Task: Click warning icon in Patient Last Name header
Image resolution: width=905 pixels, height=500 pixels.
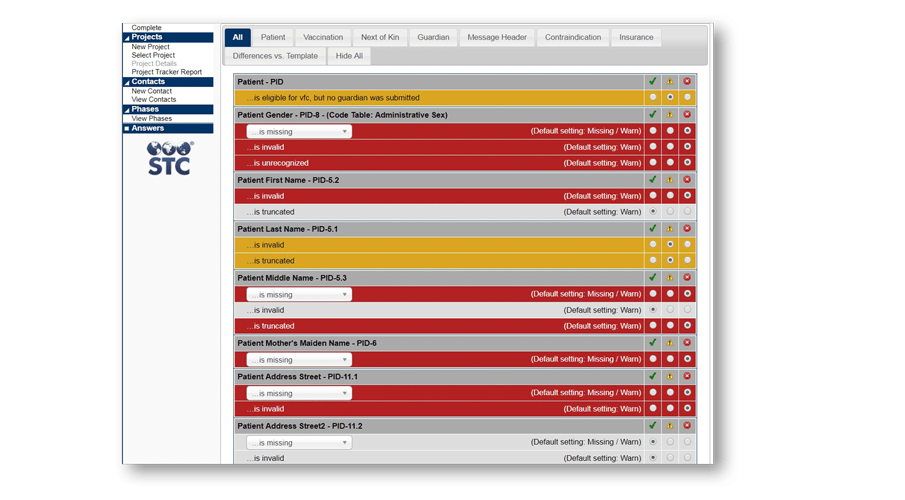Action: (670, 229)
